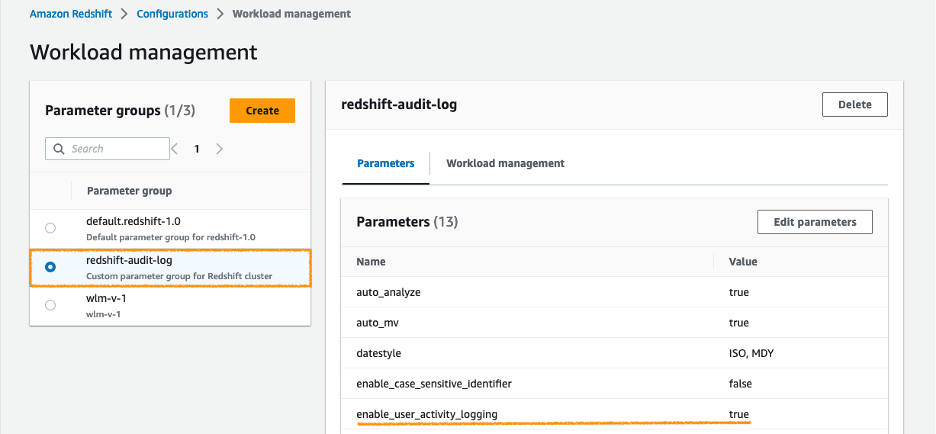Select the wlm-v-1 radio button
Viewport: 936px width, 434px height.
pos(51,305)
